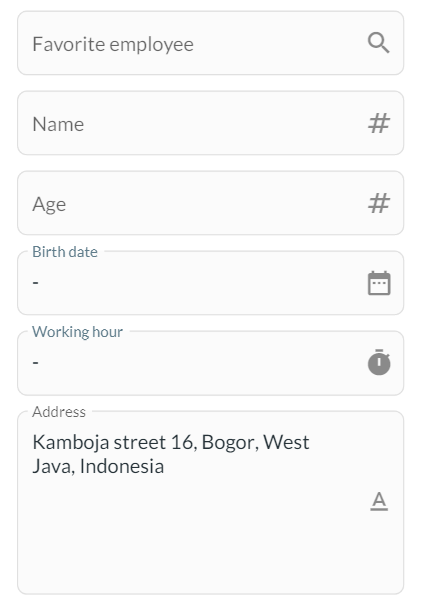
Task: Place cursor in "Java, Indonesia" line
Action: coord(98,466)
